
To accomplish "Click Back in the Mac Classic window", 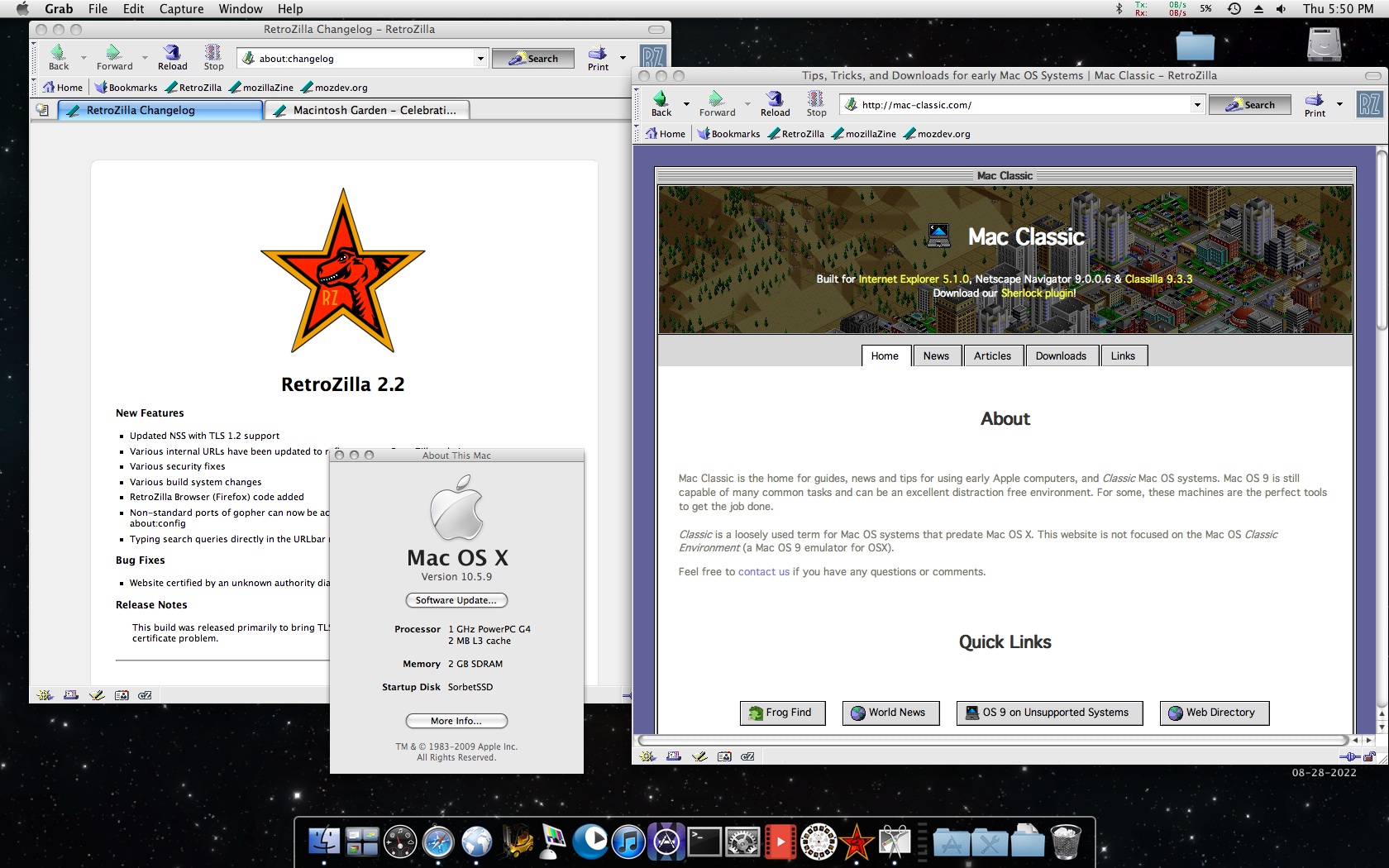I will (x=661, y=104).
